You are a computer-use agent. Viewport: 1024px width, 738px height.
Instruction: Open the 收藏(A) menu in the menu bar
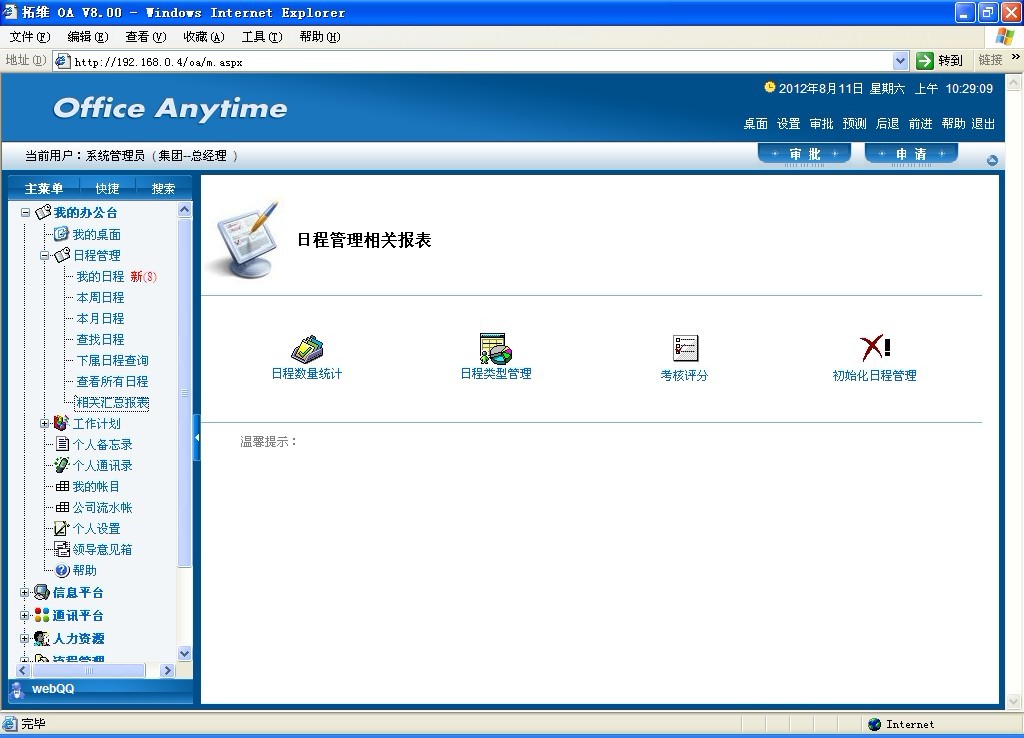203,37
